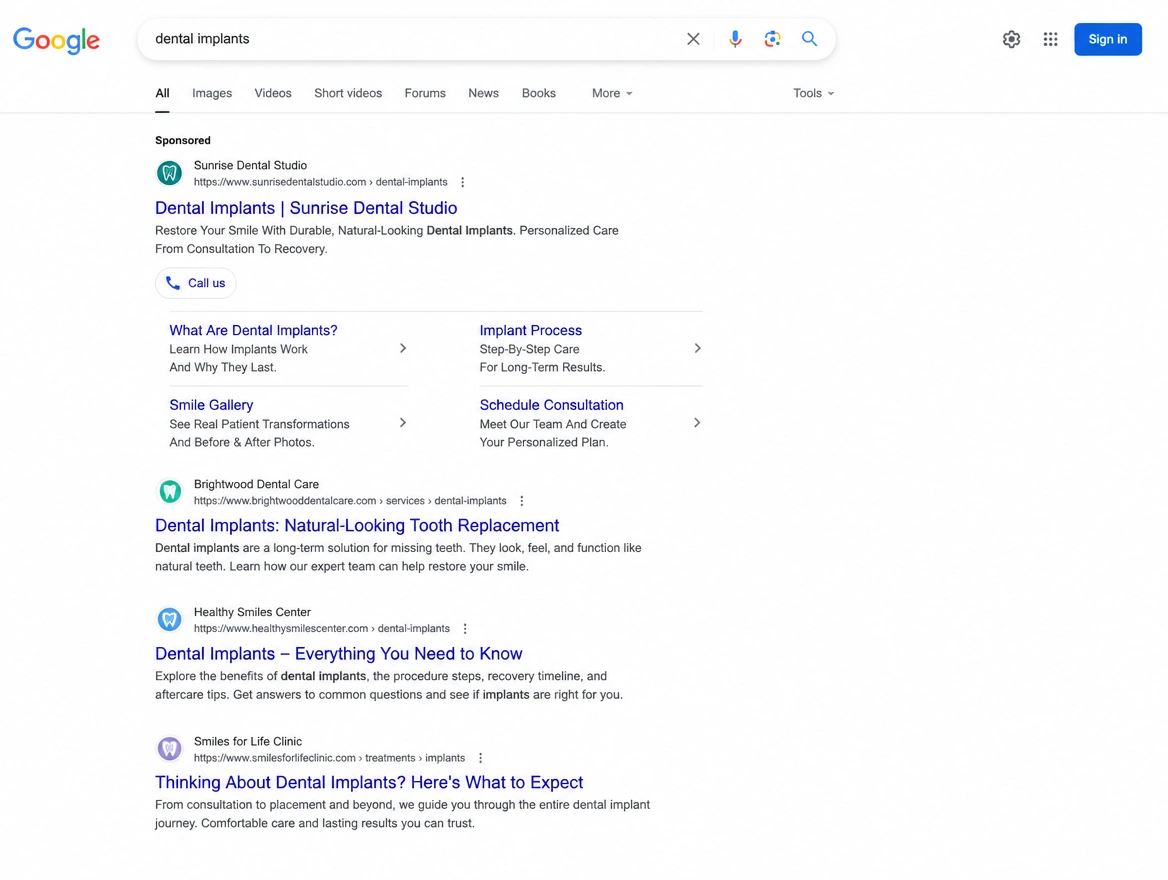Click chevron next to Implant Process
Screen dimensions: 1168x880
coord(697,348)
